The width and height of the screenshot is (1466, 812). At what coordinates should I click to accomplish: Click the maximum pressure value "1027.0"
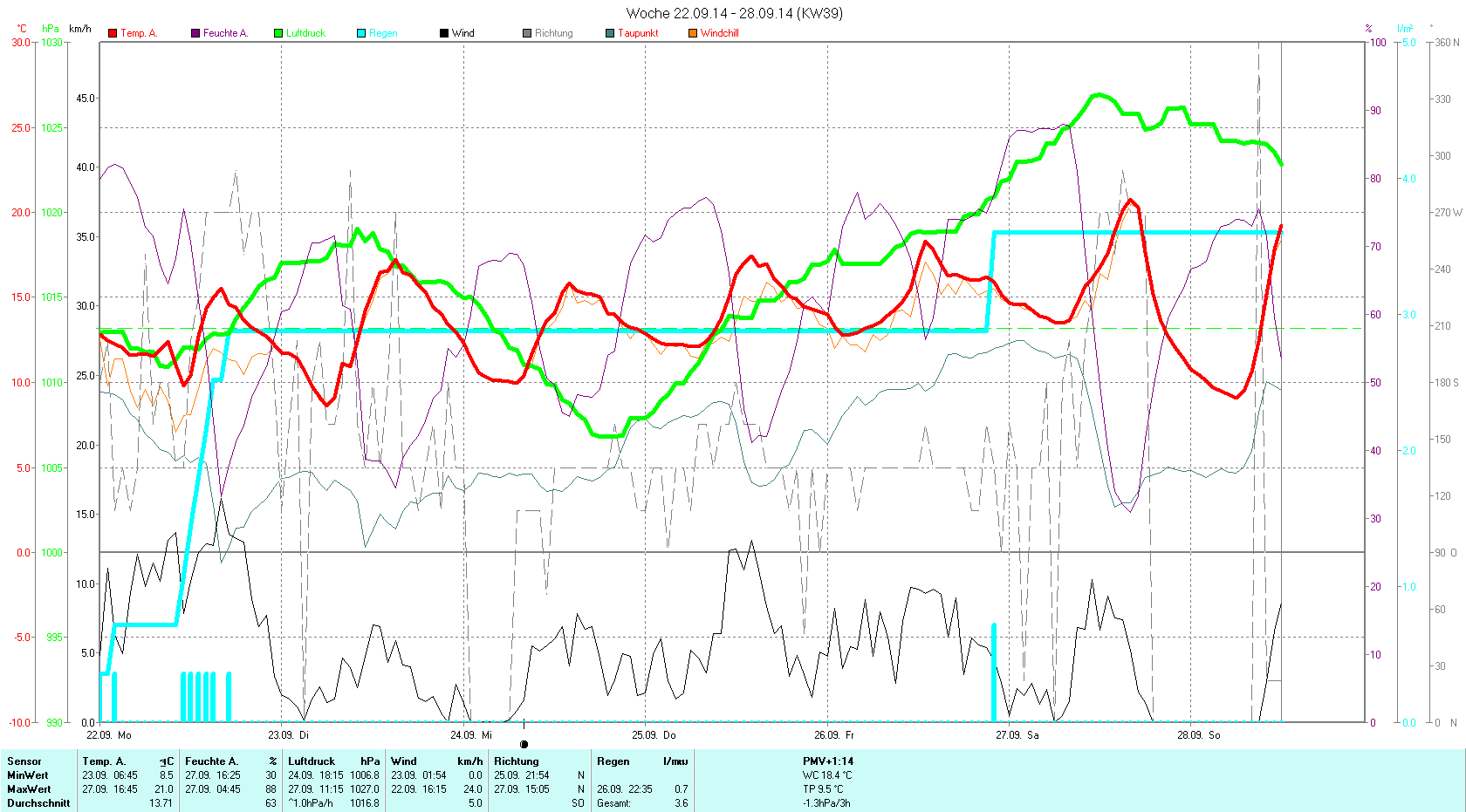365,789
